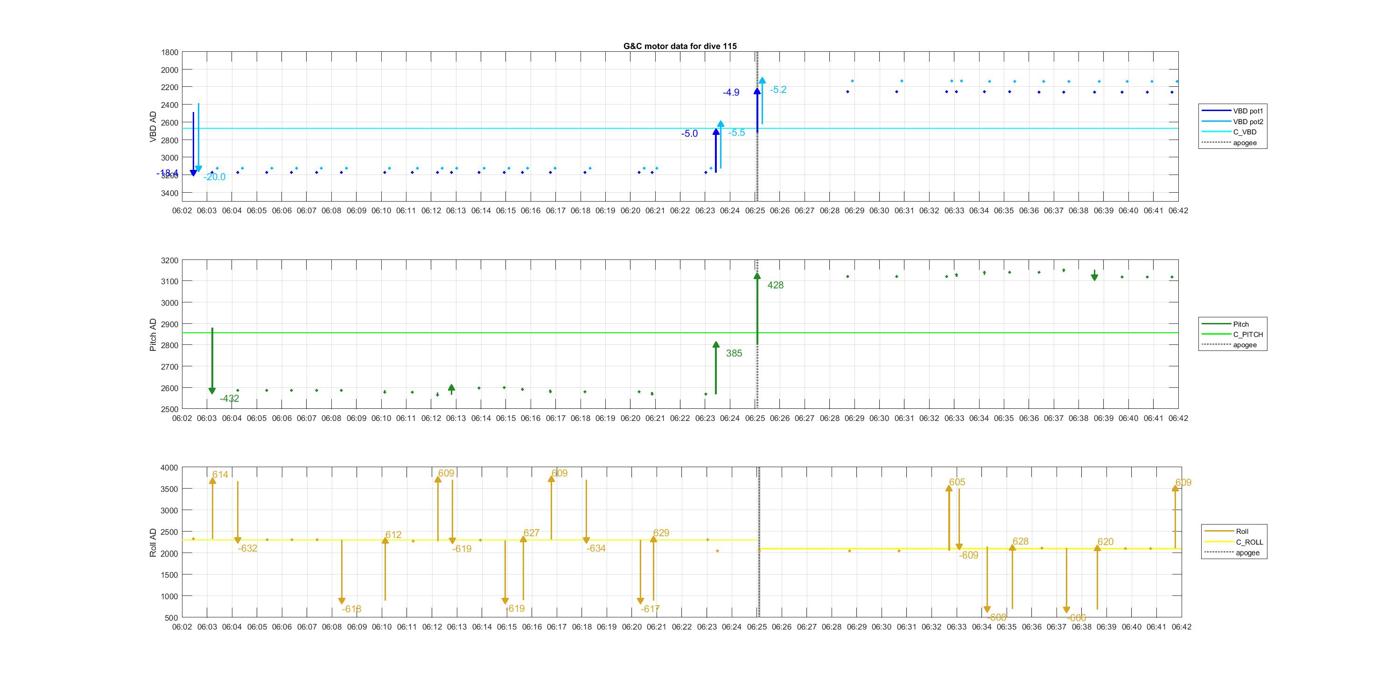This screenshot has height=693, width=1400.
Task: Click '06:42' tick on Roll plot x-axis
Action: [1181, 627]
